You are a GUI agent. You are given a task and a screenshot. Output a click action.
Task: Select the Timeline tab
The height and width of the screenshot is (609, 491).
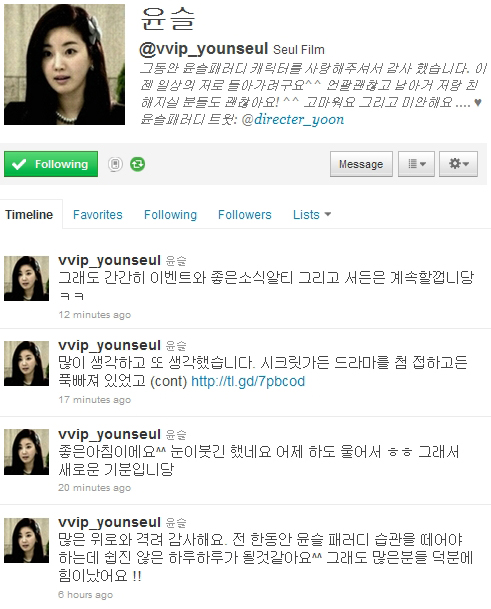[x=29, y=214]
